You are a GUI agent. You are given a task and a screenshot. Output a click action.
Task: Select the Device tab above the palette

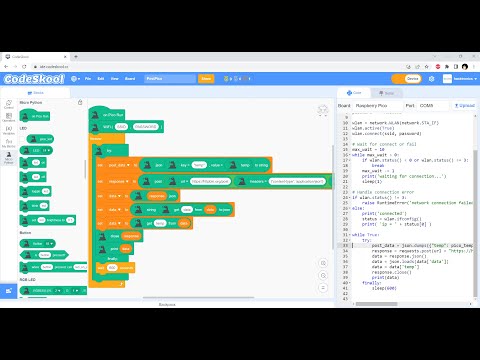pyautogui.click(x=35, y=93)
